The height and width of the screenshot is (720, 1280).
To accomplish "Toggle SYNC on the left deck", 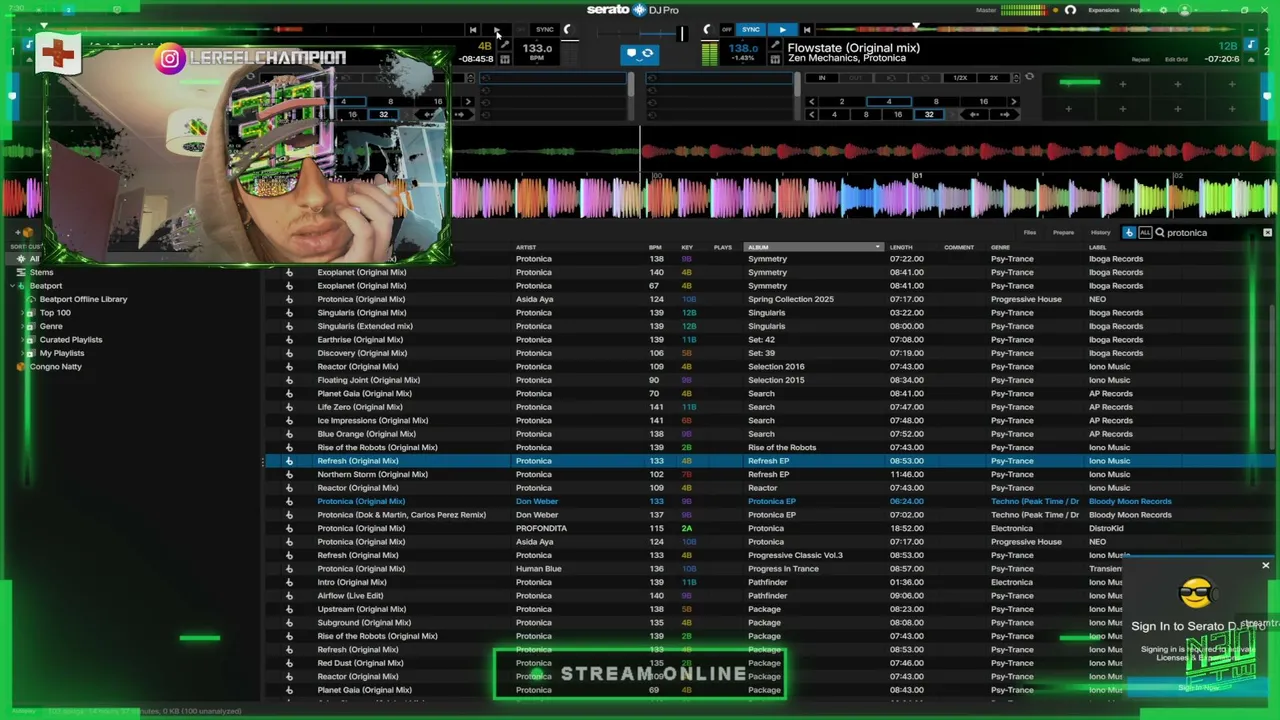I will 544,30.
